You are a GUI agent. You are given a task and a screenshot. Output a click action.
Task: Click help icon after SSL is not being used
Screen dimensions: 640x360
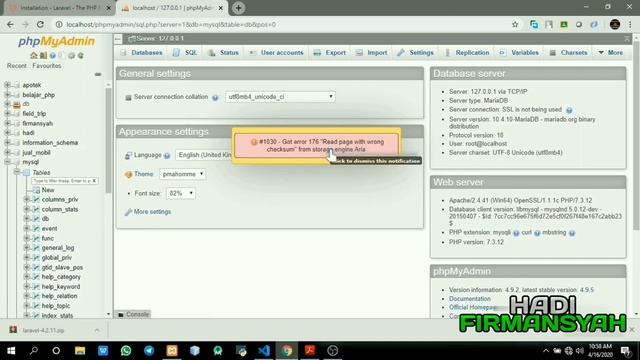569,110
